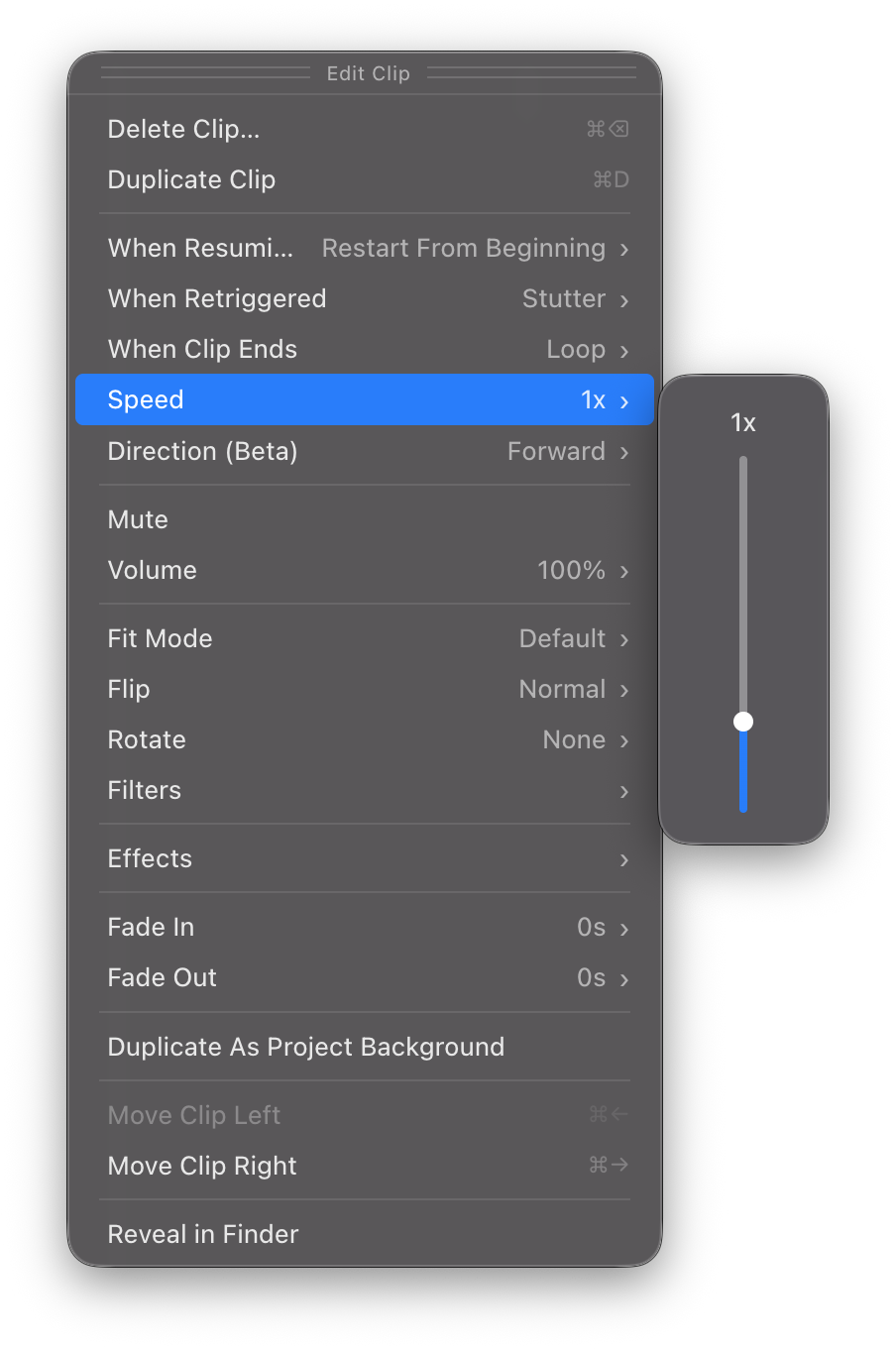The image size is (896, 1350).
Task: Open the Volume submenu
Action: click(367, 570)
